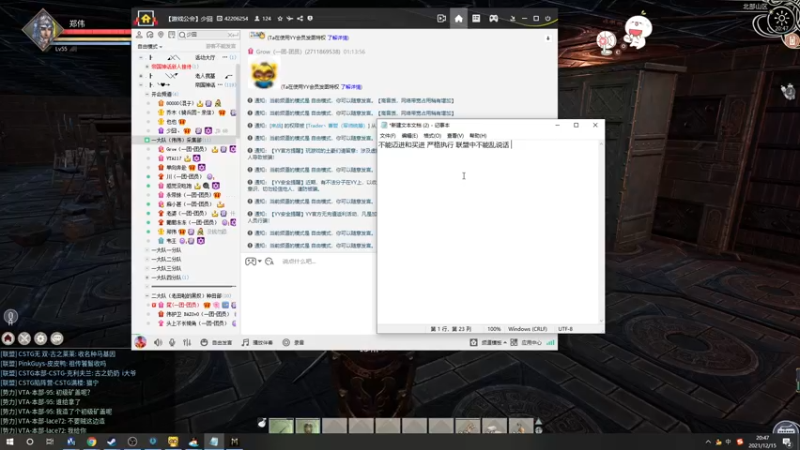
Task: Click the game microphone icon at left
Action: pyautogui.click(x=10, y=317)
